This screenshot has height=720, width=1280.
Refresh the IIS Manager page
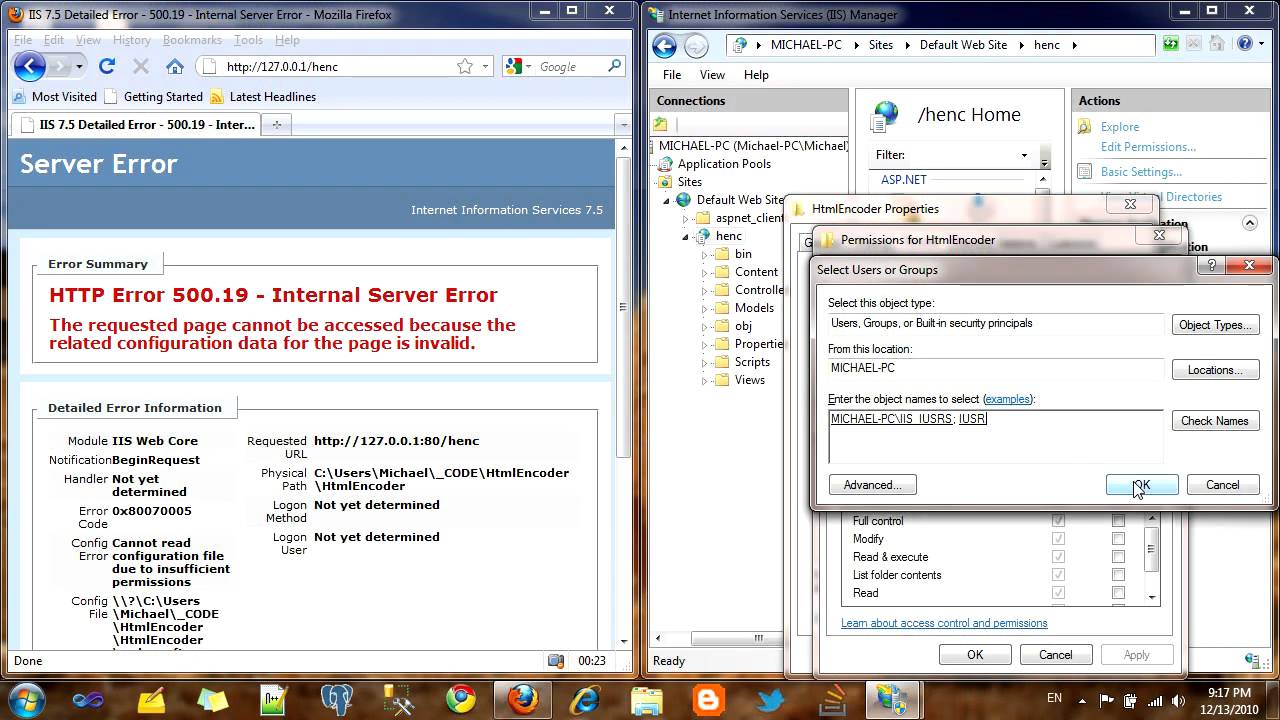(1171, 44)
